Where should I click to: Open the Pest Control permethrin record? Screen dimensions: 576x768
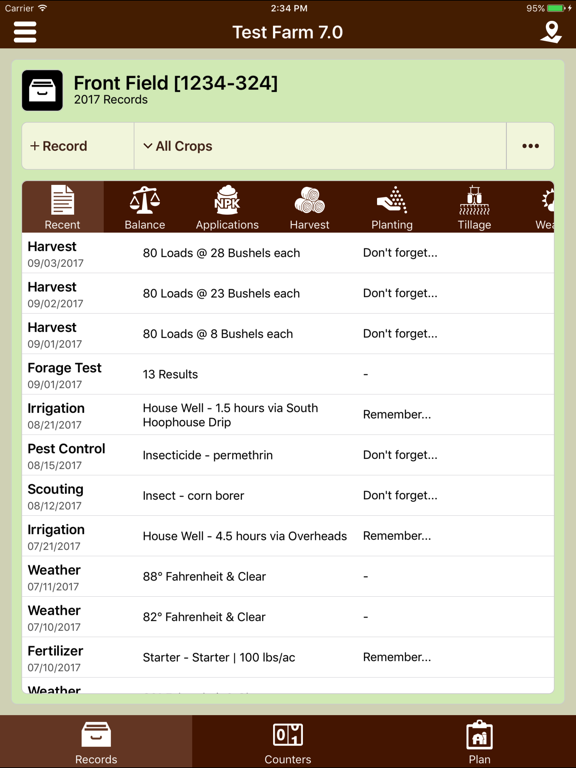pos(288,455)
